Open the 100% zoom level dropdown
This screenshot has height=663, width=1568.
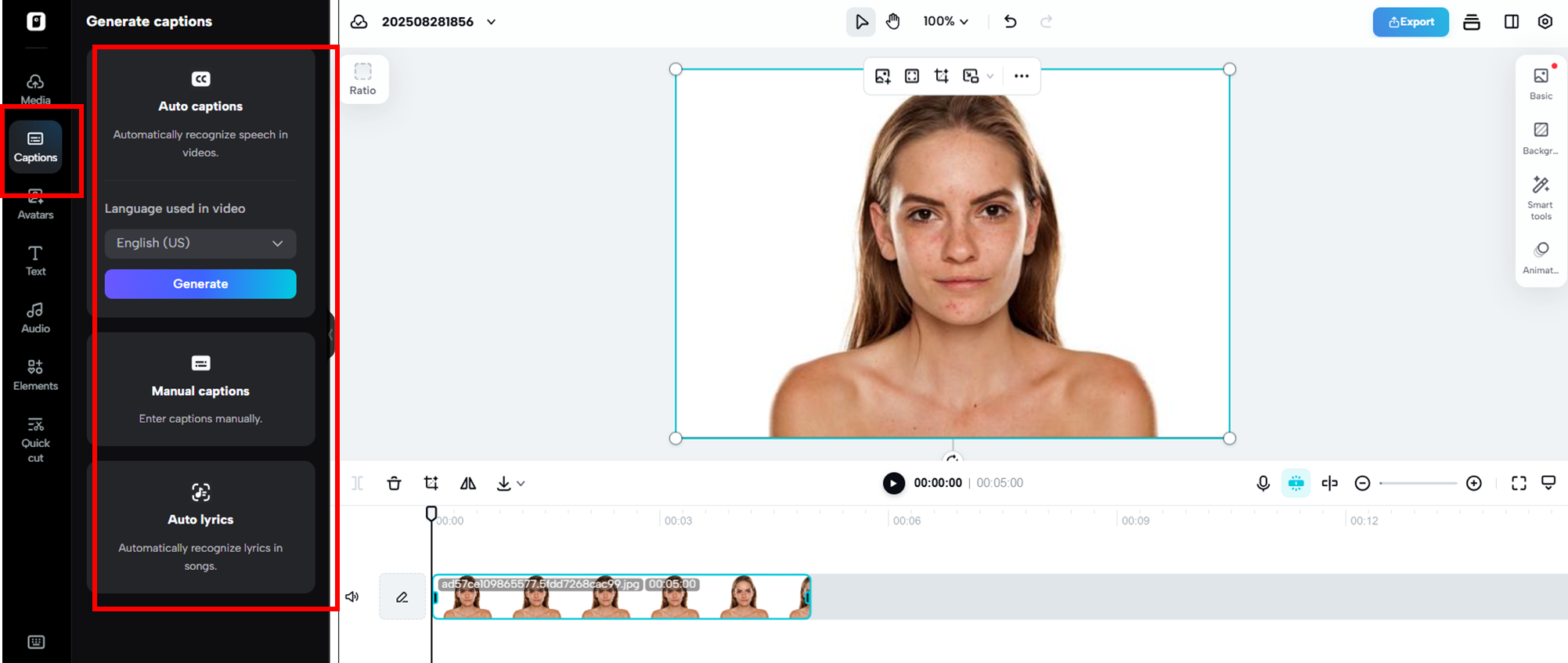point(945,22)
